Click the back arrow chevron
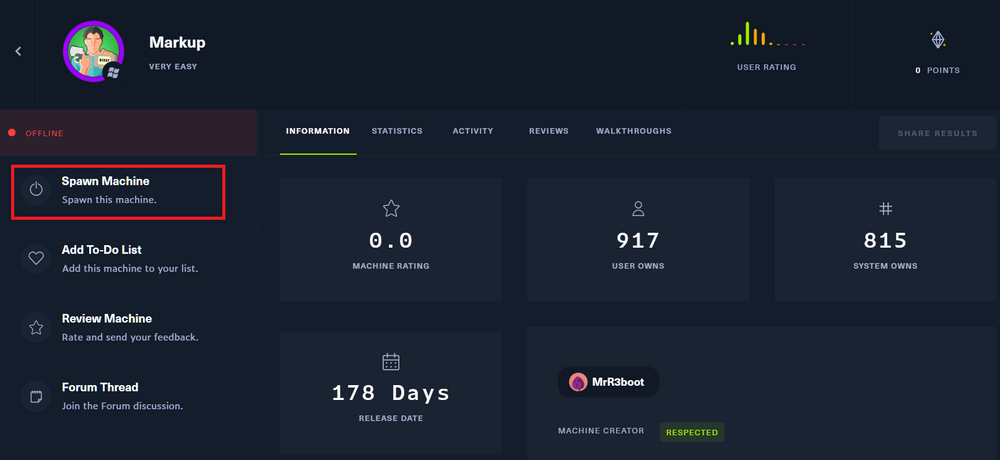Viewport: 1000px width, 460px height. click(x=18, y=51)
